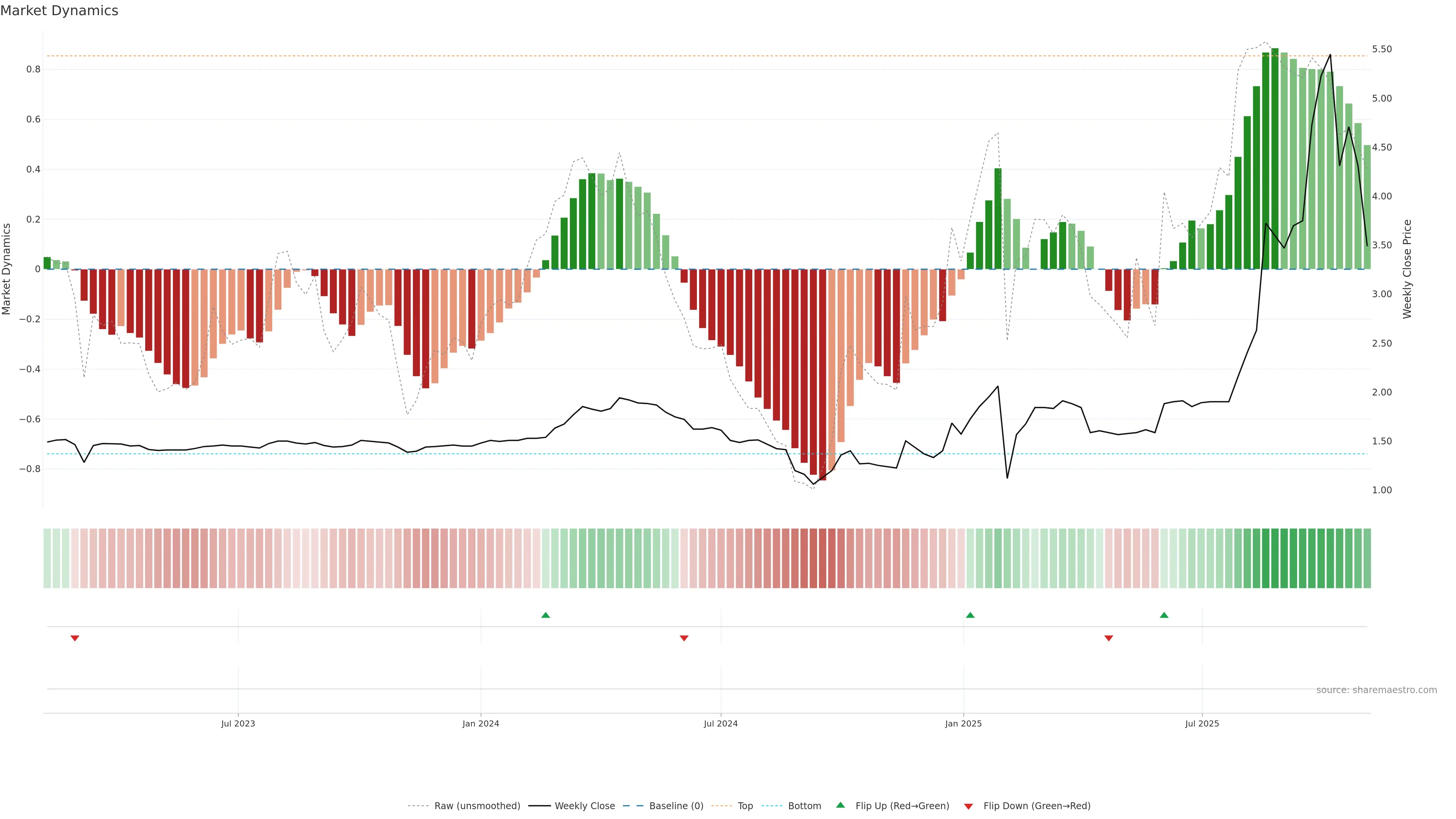The image size is (1456, 819).
Task: Click the green flip-up marker near Jan 2025
Action: coord(970,615)
